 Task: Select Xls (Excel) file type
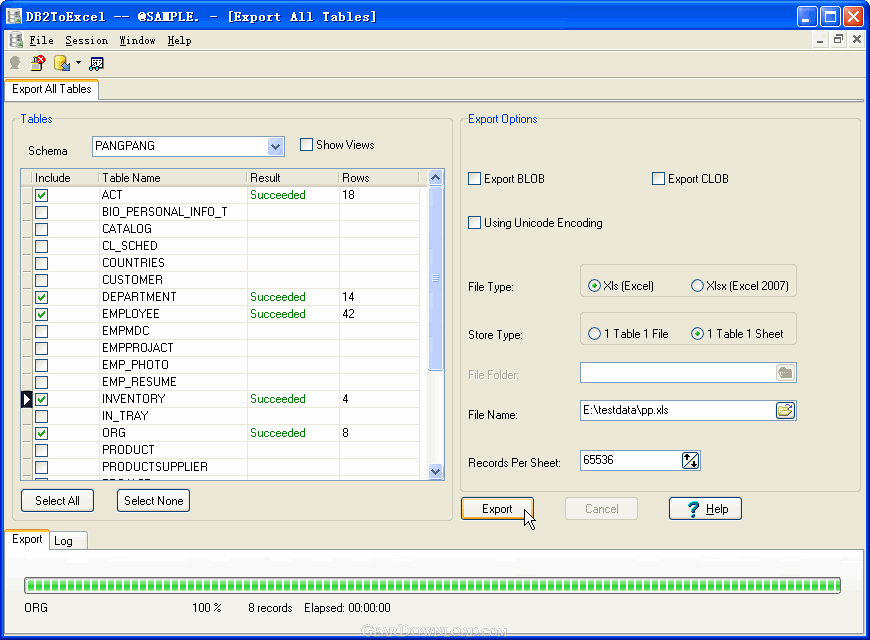coord(594,286)
